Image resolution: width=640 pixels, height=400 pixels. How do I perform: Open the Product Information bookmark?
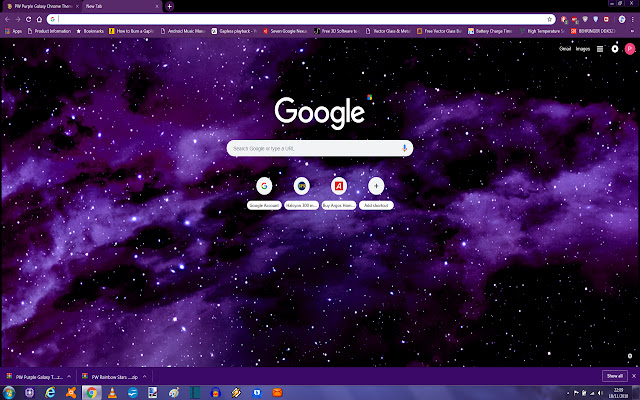coord(49,31)
